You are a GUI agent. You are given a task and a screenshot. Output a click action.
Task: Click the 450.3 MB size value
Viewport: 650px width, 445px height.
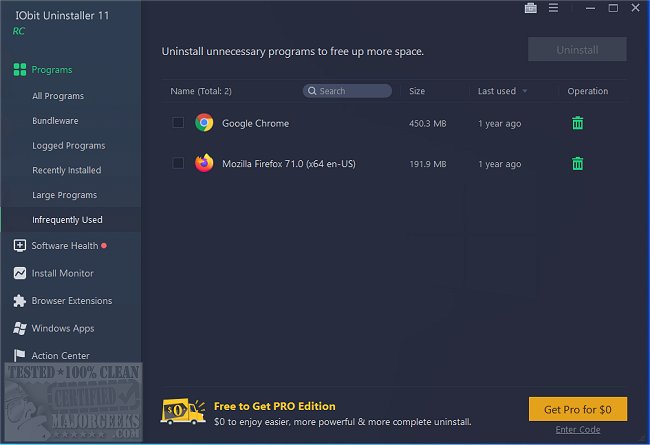(x=427, y=123)
